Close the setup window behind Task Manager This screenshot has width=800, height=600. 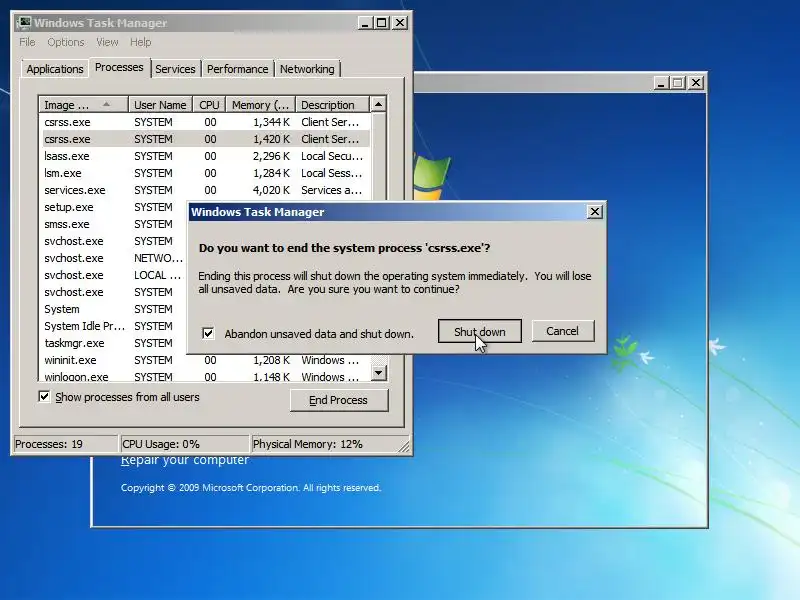(696, 83)
